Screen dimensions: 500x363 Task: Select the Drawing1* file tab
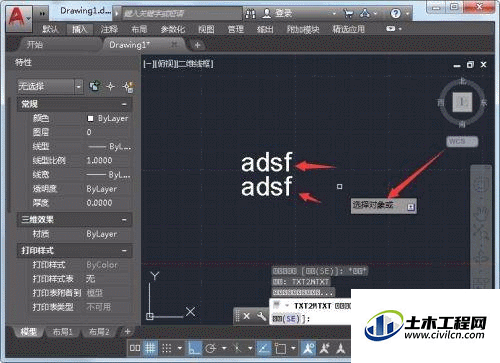click(x=129, y=45)
